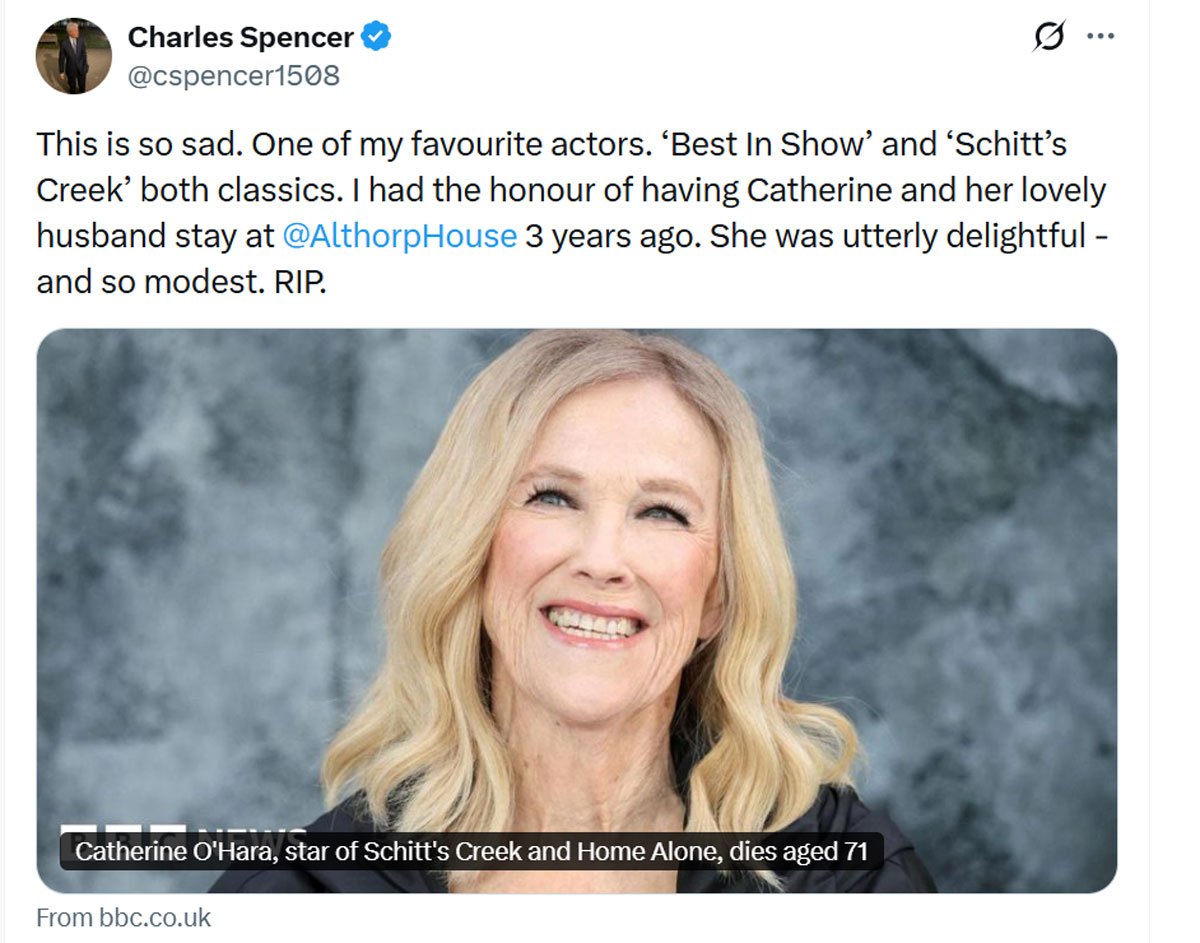Open the "From bbc.co.uk" source link

[123, 918]
